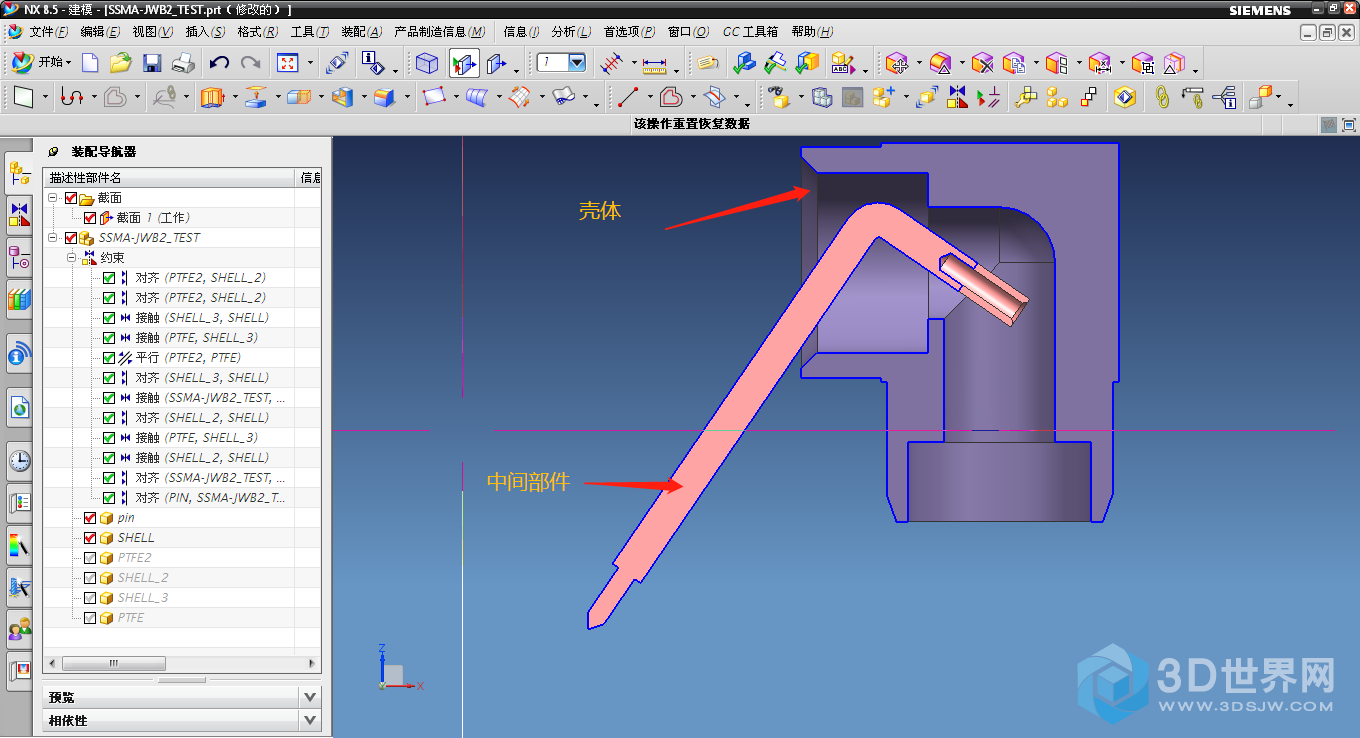Toggle the pin component checkbox
1360x738 pixels.
point(90,518)
